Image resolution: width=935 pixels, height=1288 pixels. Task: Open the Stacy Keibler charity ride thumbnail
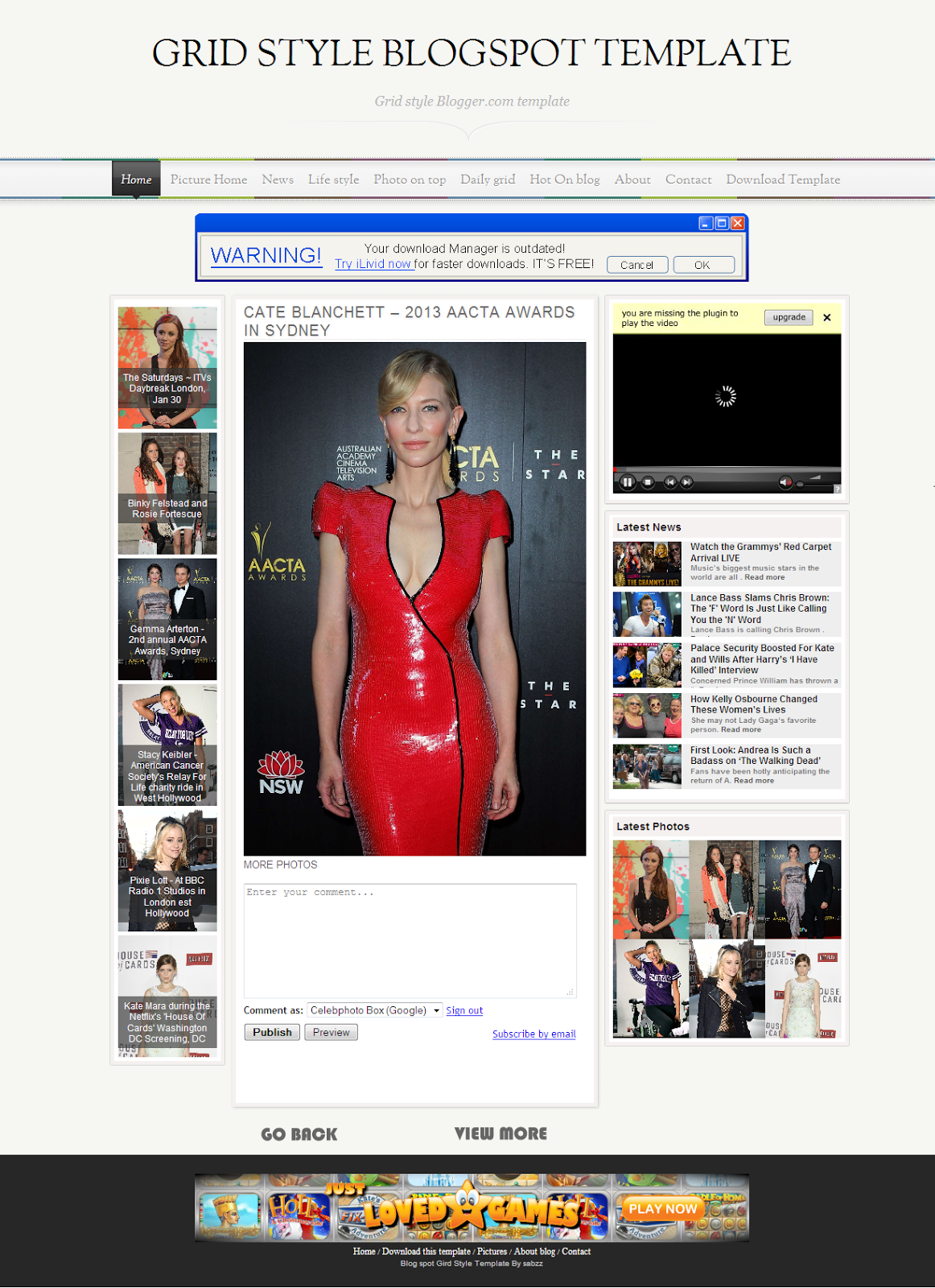tap(167, 745)
